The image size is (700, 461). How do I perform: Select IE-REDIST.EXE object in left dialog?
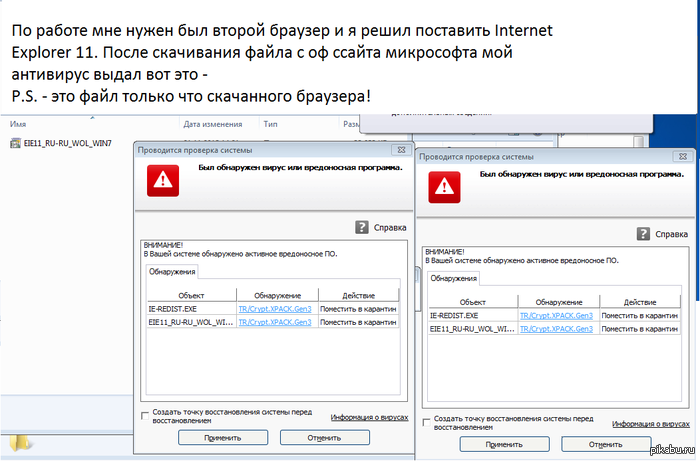pyautogui.click(x=172, y=309)
